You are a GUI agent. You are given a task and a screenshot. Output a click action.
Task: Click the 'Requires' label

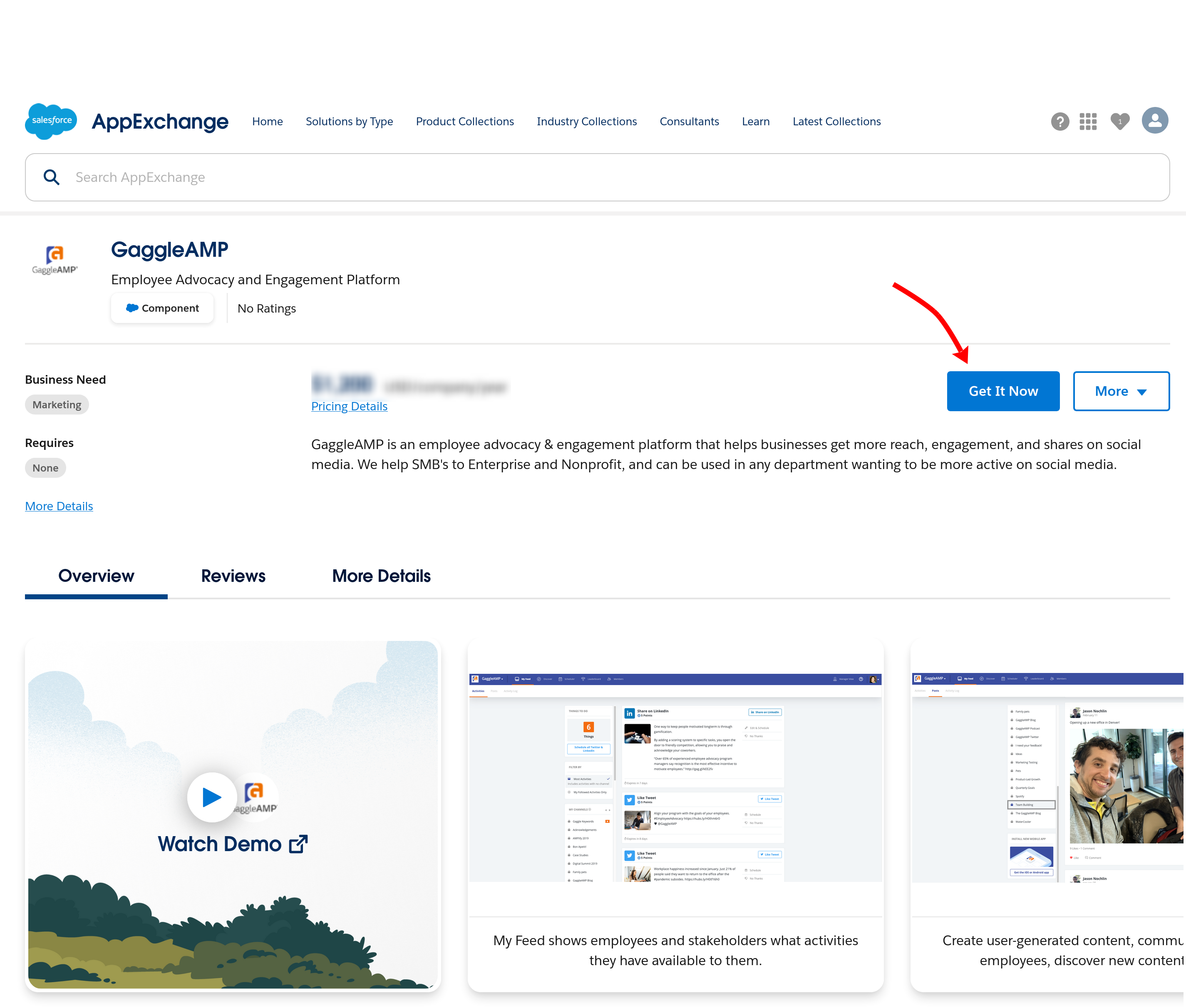click(x=49, y=443)
